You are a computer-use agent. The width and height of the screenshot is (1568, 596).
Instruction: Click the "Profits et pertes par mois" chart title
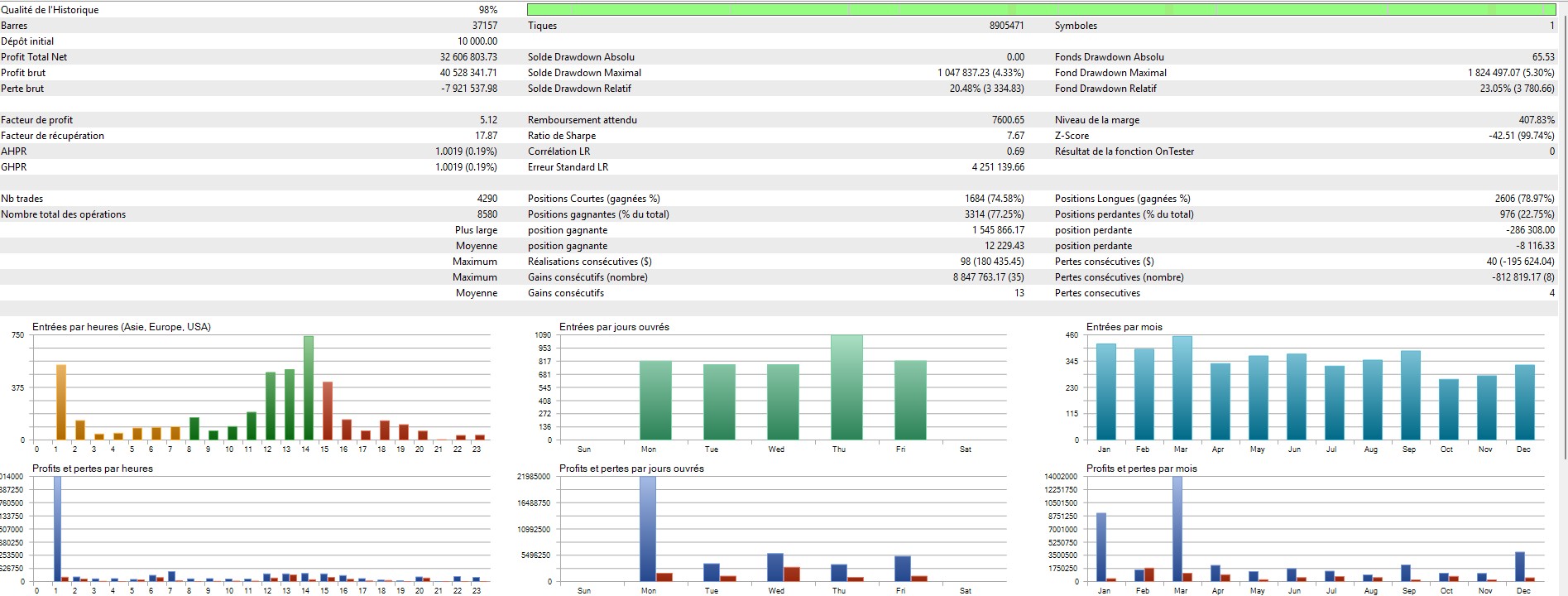point(1142,469)
